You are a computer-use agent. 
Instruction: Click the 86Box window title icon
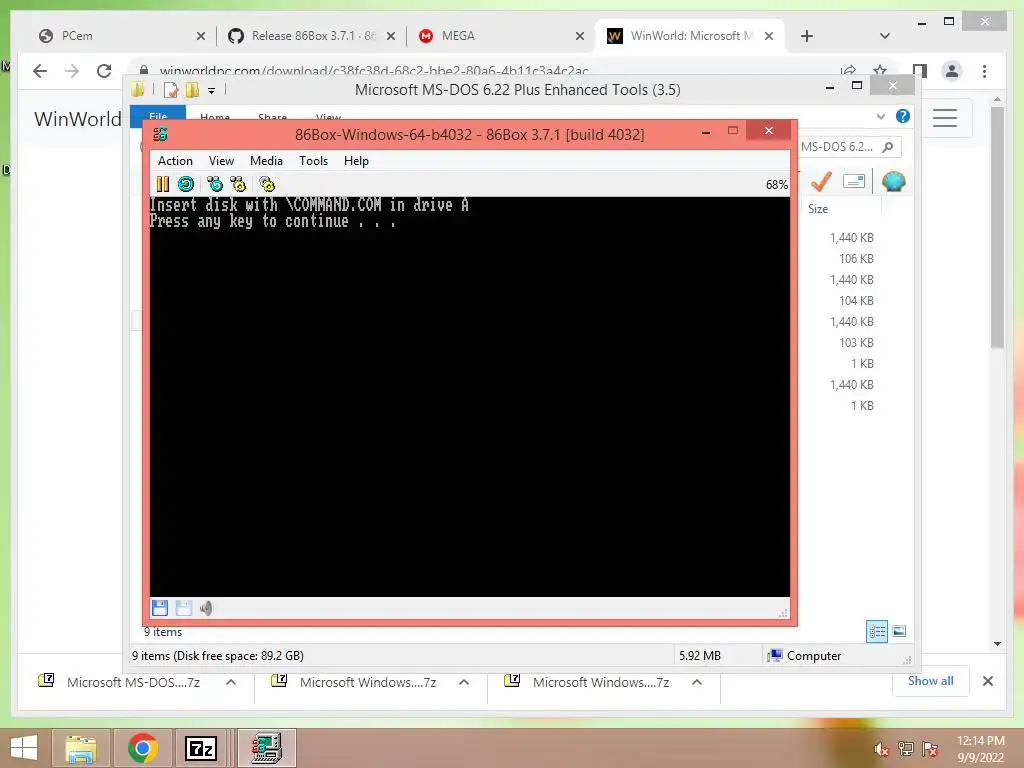coord(160,135)
